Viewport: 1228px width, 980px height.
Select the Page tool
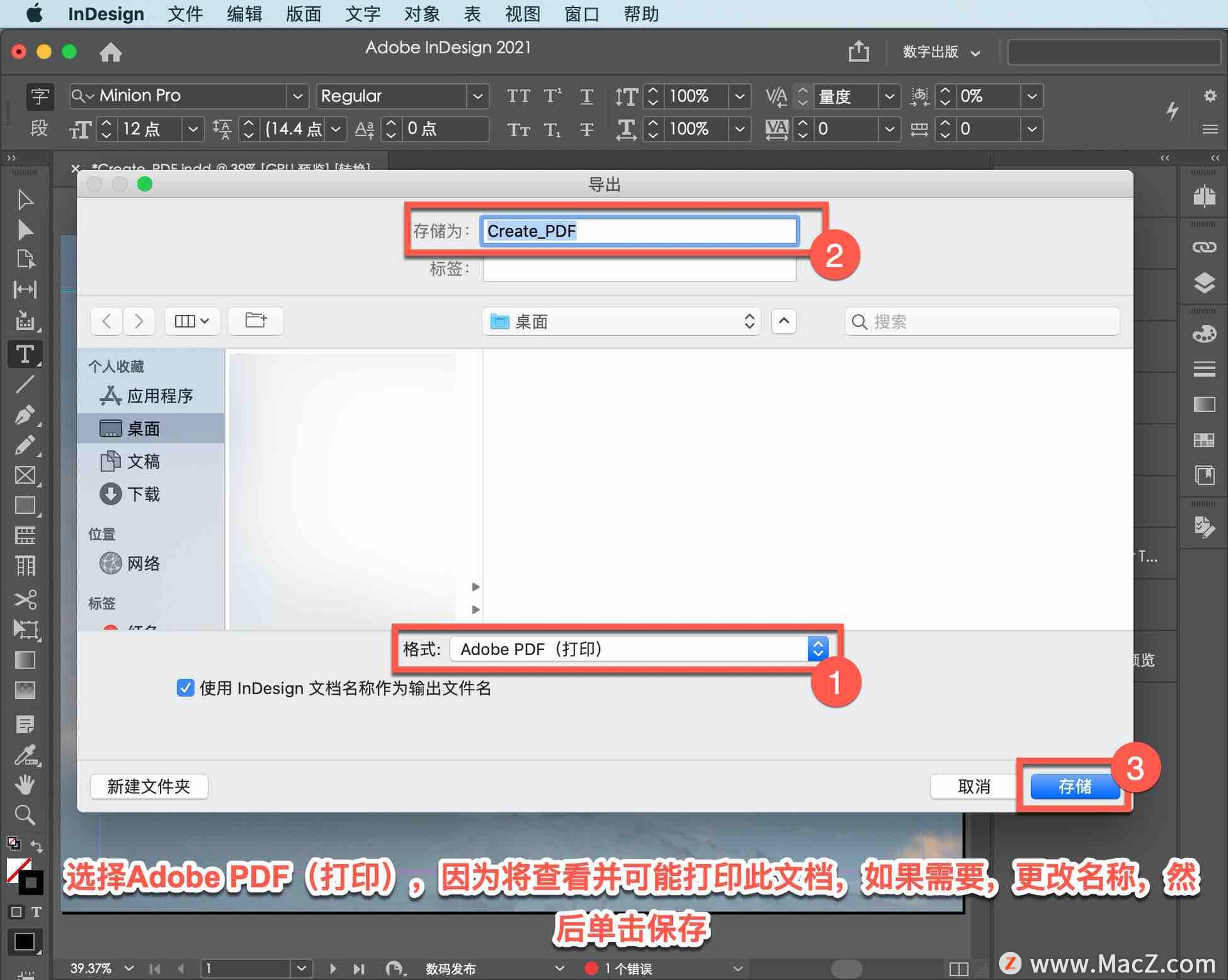(25, 259)
